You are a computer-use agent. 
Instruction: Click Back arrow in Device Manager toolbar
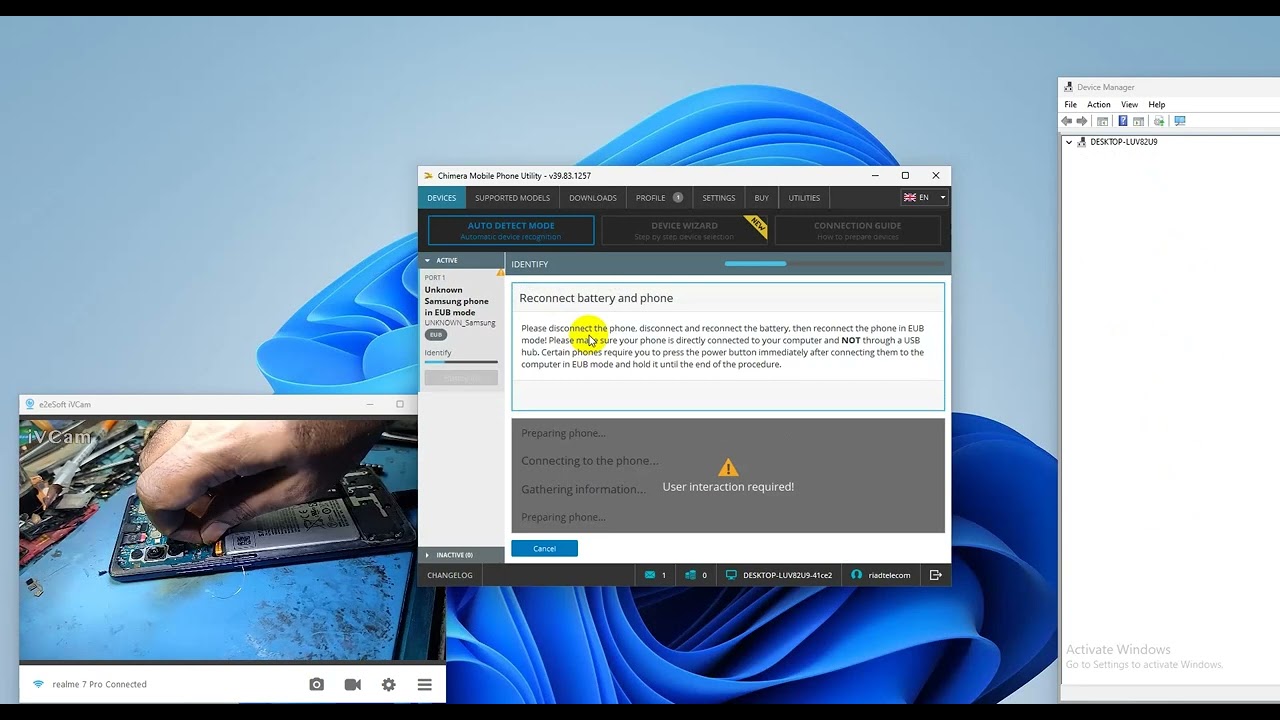click(1067, 121)
